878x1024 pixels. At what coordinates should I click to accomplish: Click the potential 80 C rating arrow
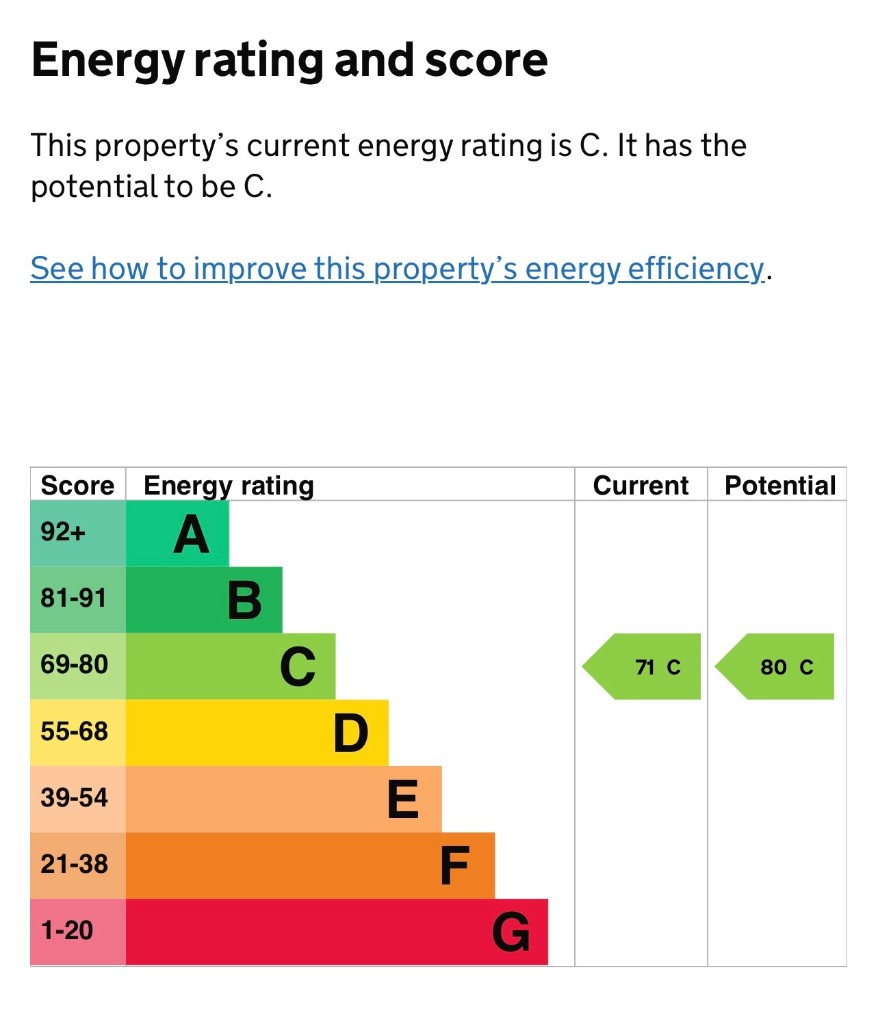(x=775, y=666)
